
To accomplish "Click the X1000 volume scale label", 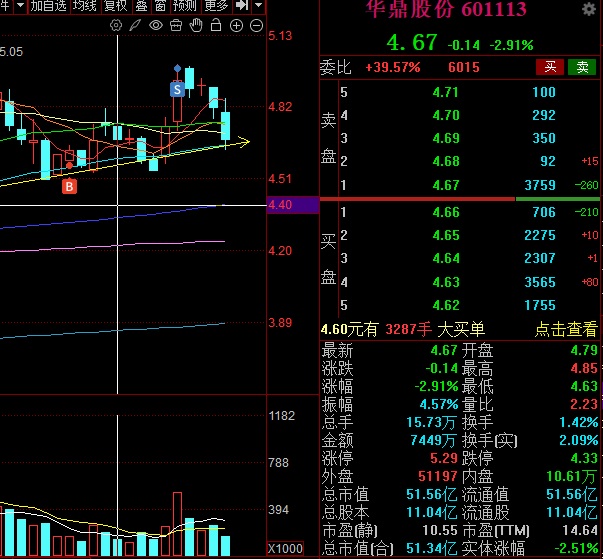I will [x=285, y=549].
